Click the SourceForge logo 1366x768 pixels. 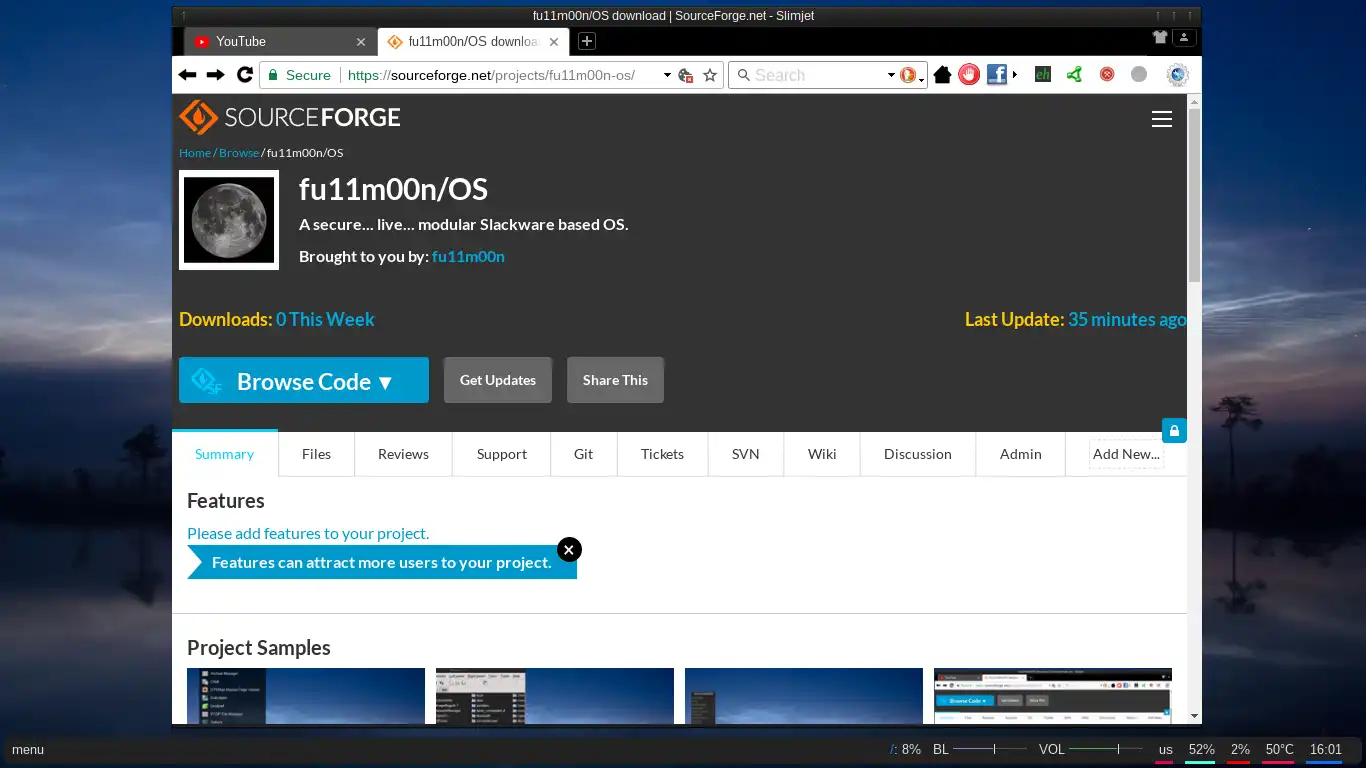click(x=290, y=117)
